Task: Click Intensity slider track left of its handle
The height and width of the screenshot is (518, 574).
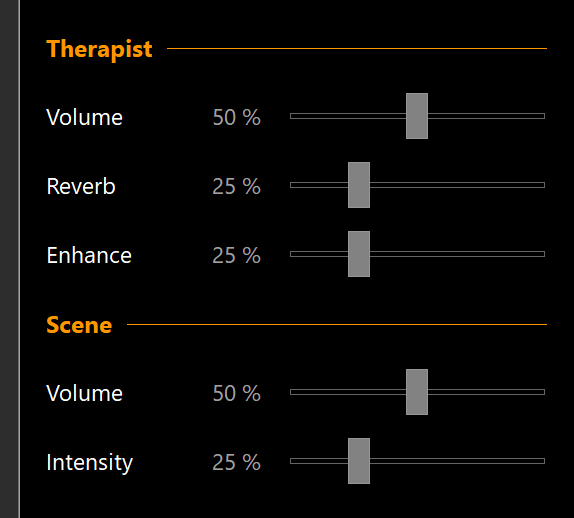Action: 319,461
